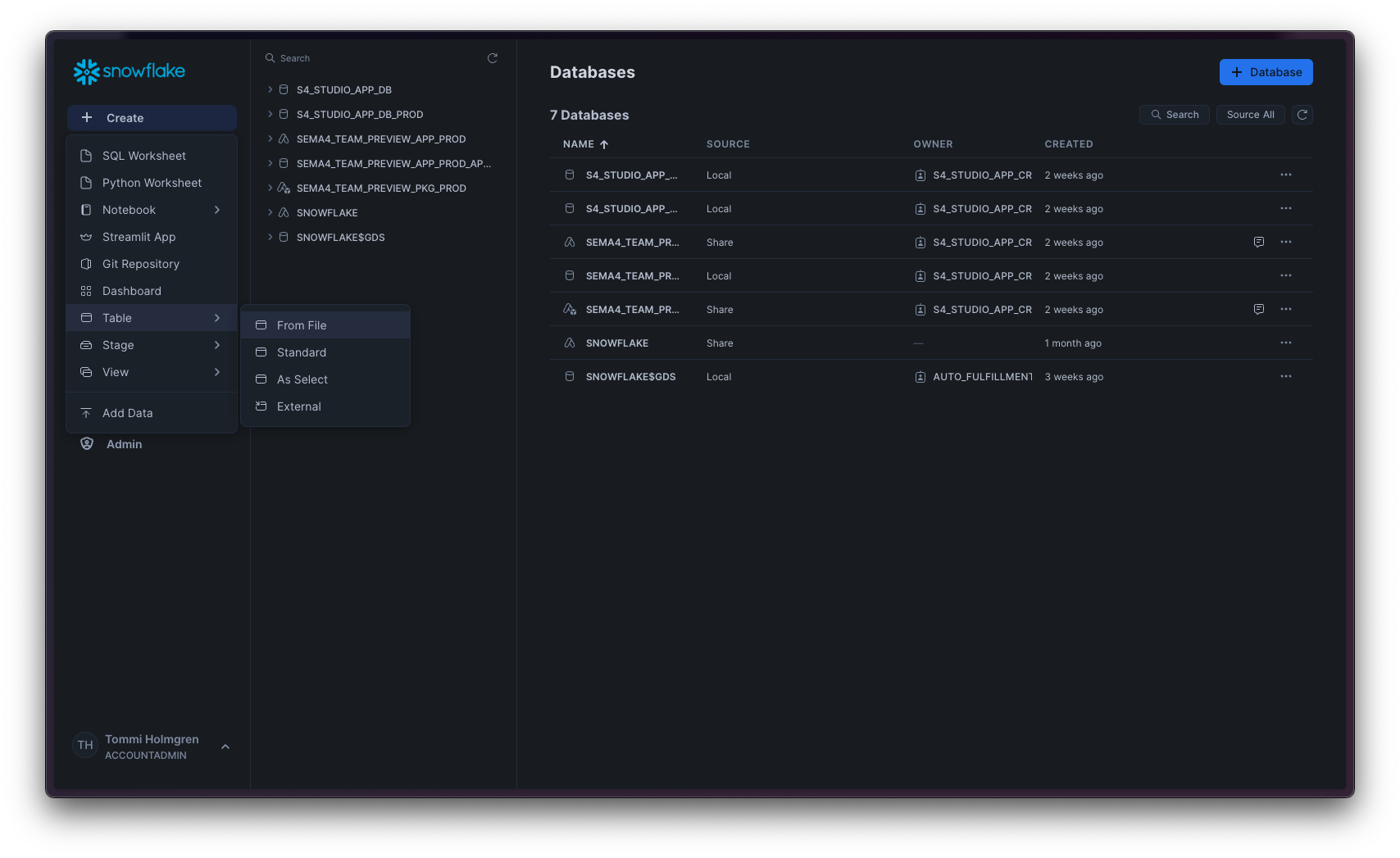Image resolution: width=1400 pixels, height=858 pixels.
Task: Click the TH user avatar
Action: coord(85,745)
